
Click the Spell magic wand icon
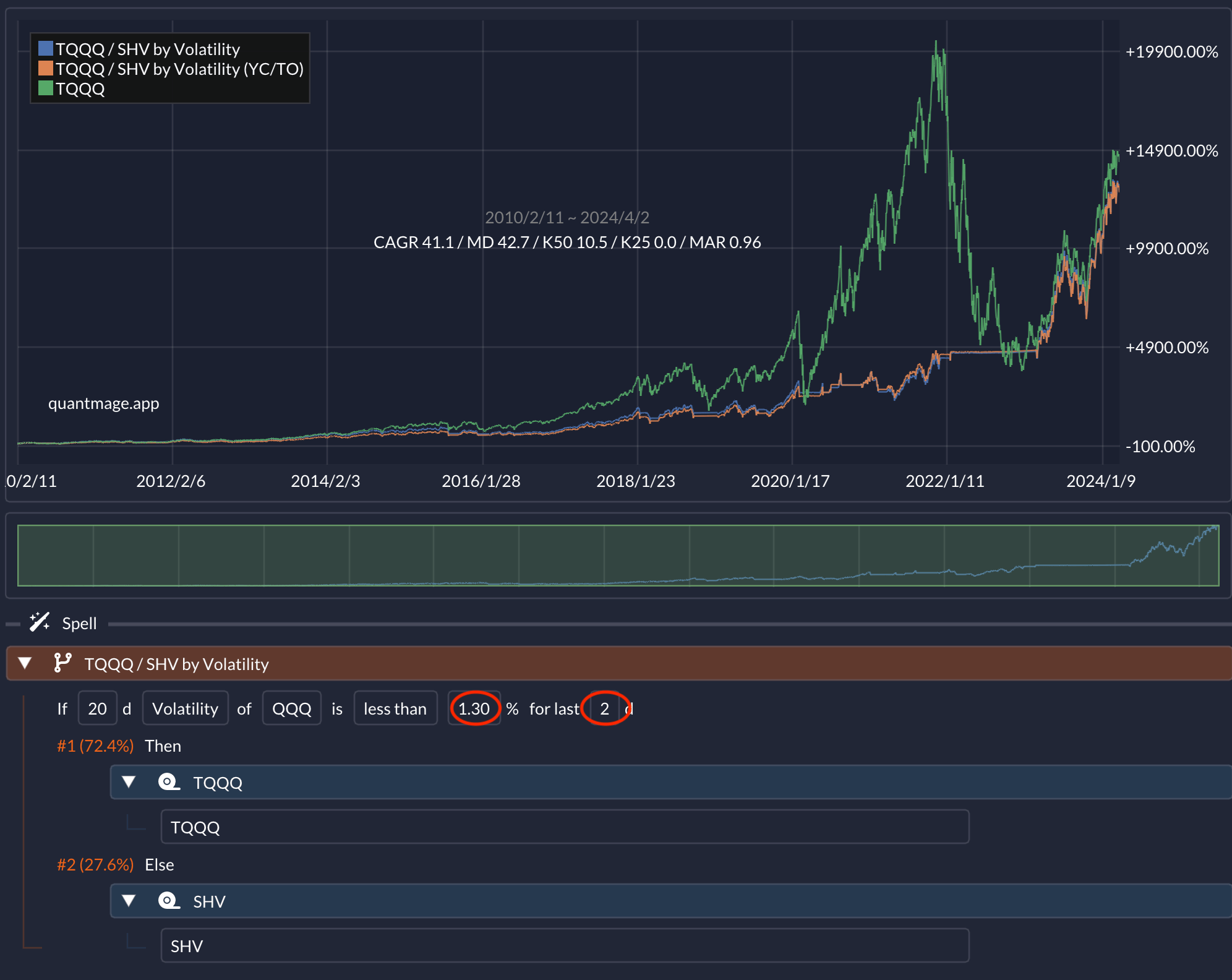(x=40, y=622)
